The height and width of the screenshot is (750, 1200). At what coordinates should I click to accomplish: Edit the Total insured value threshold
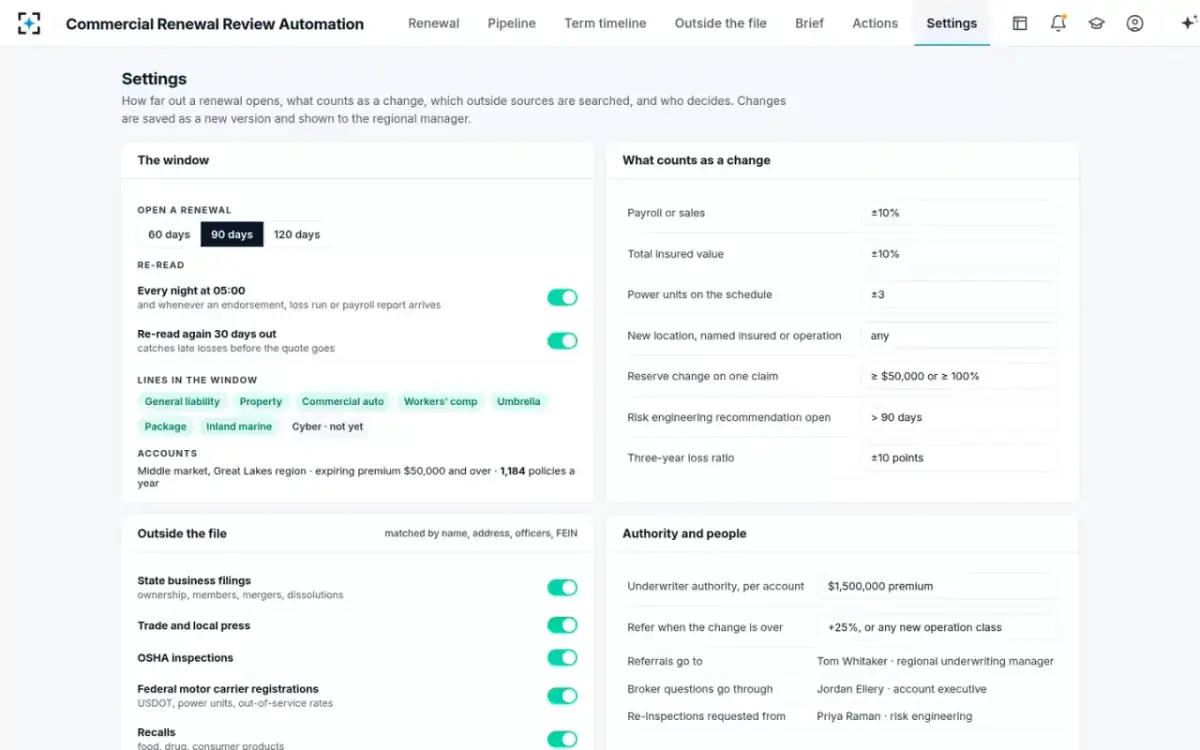coord(960,254)
